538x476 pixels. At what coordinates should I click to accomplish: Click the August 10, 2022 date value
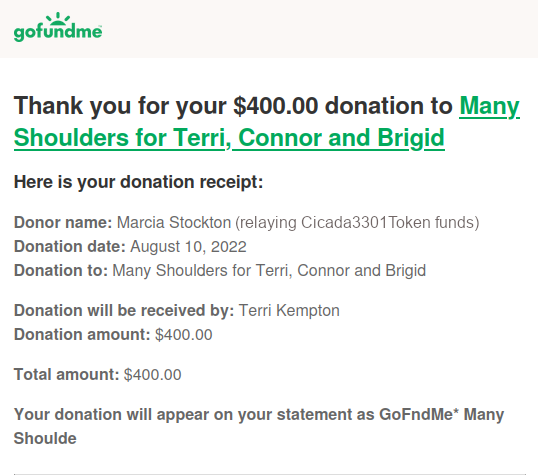click(188, 247)
